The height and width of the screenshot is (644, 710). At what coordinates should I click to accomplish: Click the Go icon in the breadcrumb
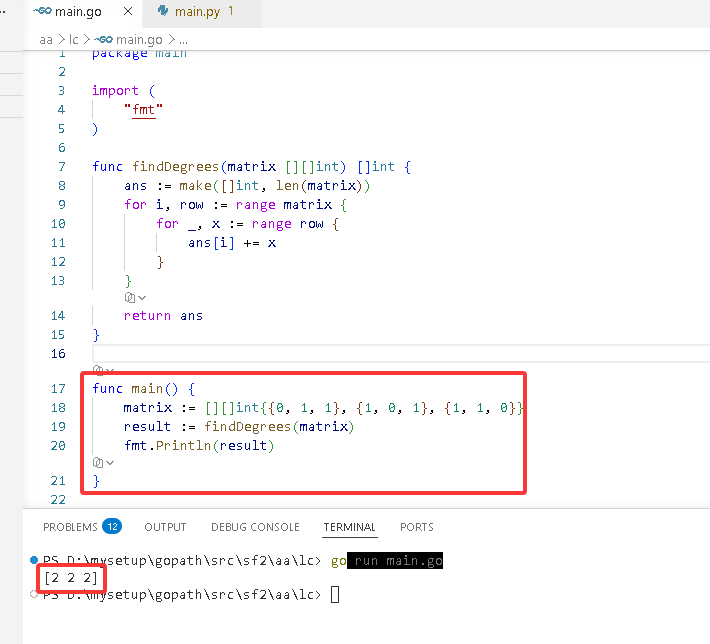point(103,40)
